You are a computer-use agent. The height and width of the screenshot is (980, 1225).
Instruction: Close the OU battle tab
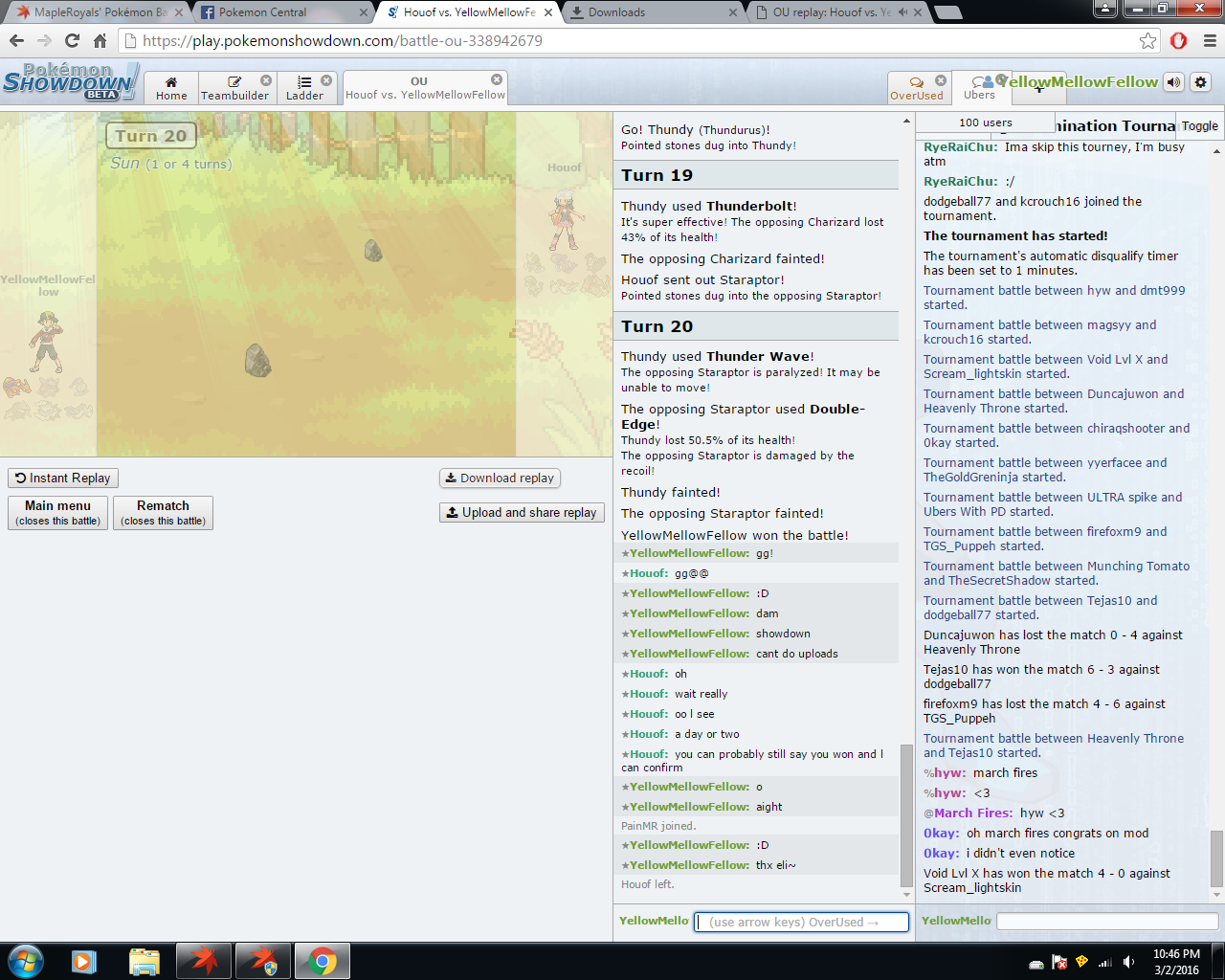(497, 79)
